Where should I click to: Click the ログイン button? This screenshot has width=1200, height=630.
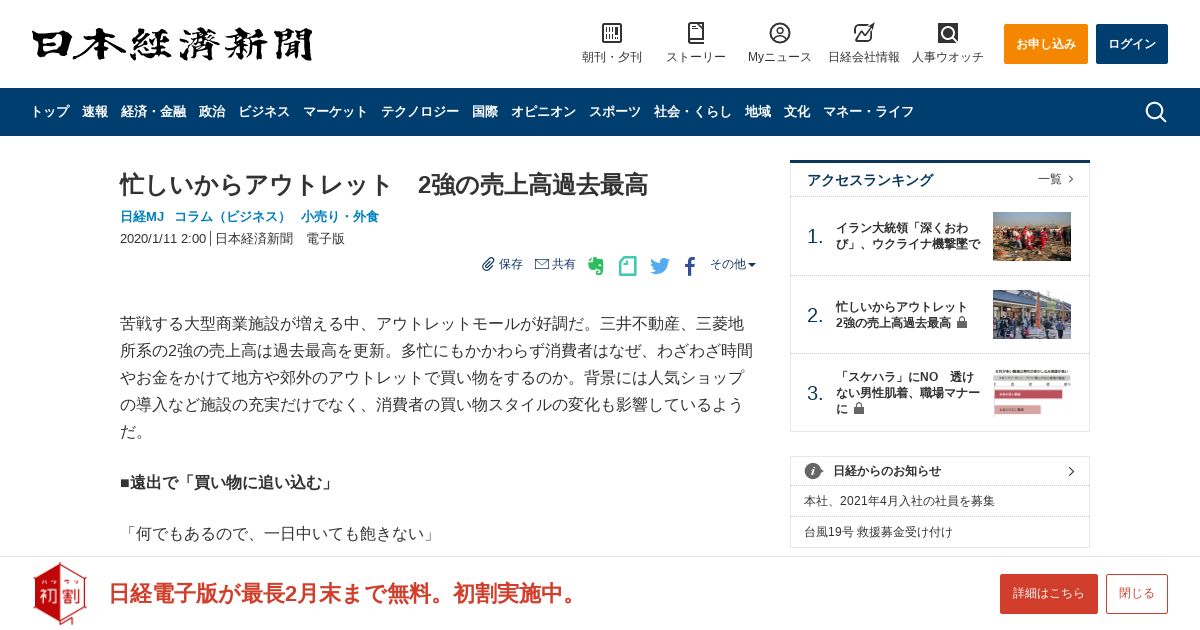[x=1132, y=44]
